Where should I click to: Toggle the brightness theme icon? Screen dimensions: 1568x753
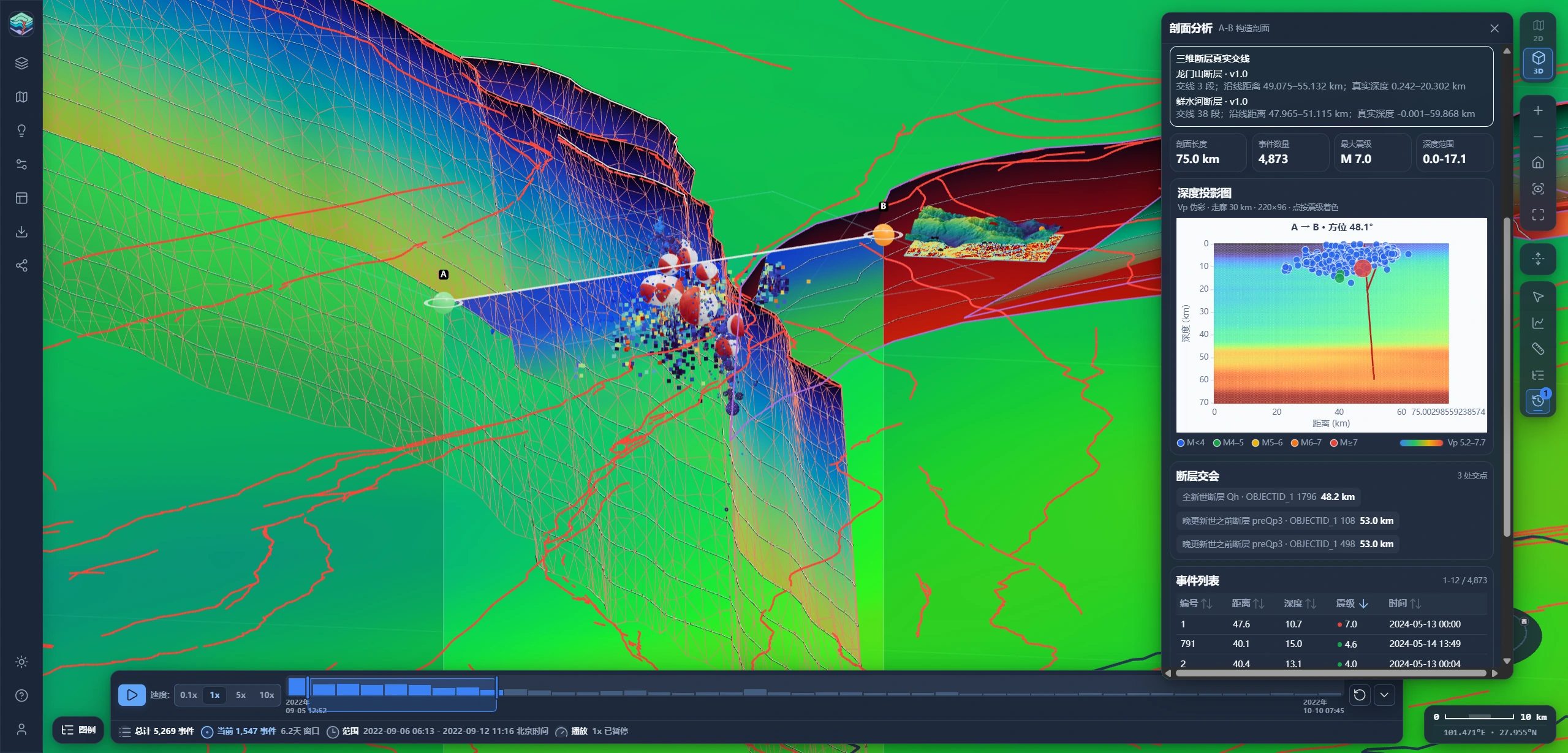click(21, 662)
